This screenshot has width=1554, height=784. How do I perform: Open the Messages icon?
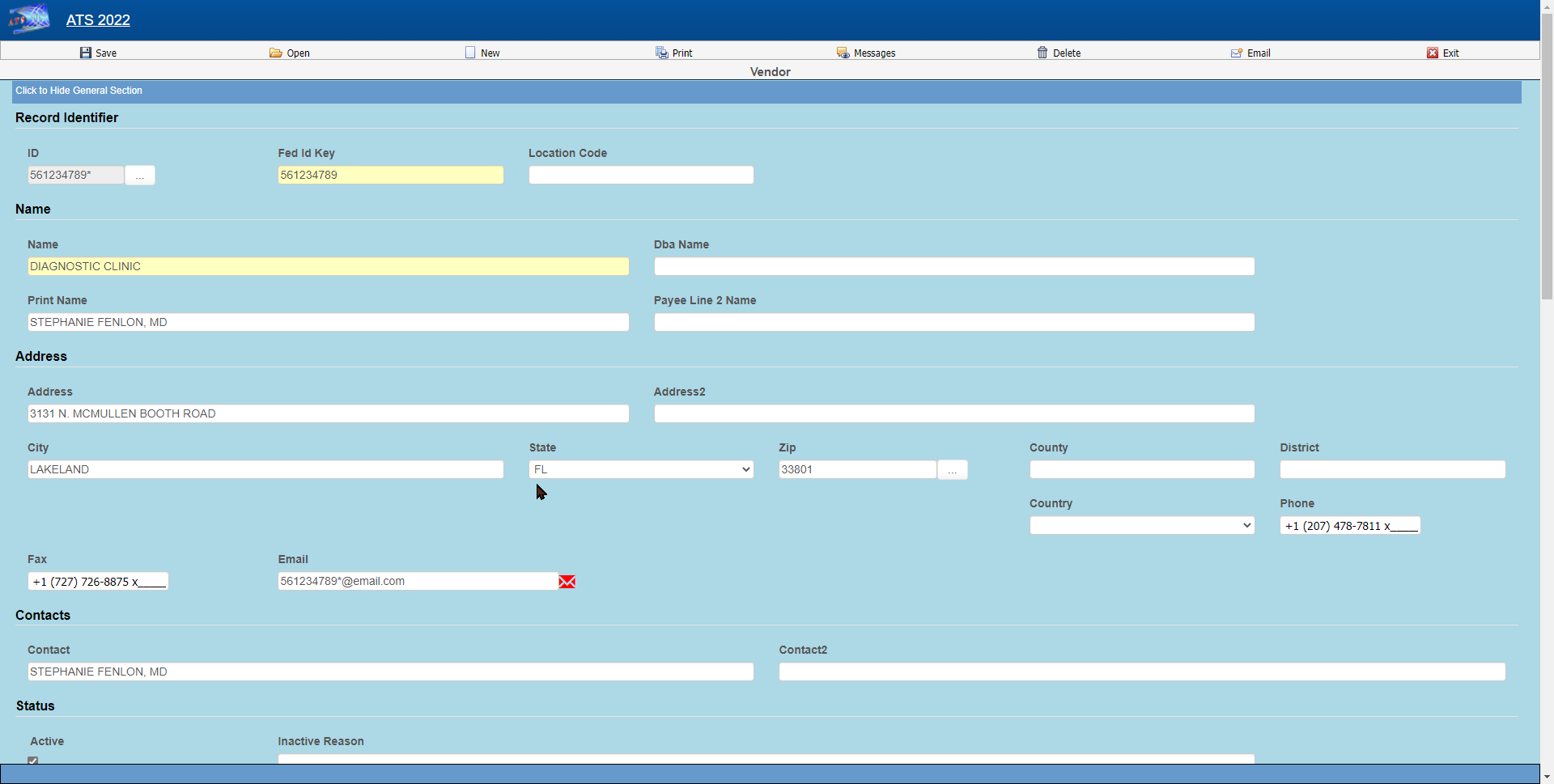[843, 53]
